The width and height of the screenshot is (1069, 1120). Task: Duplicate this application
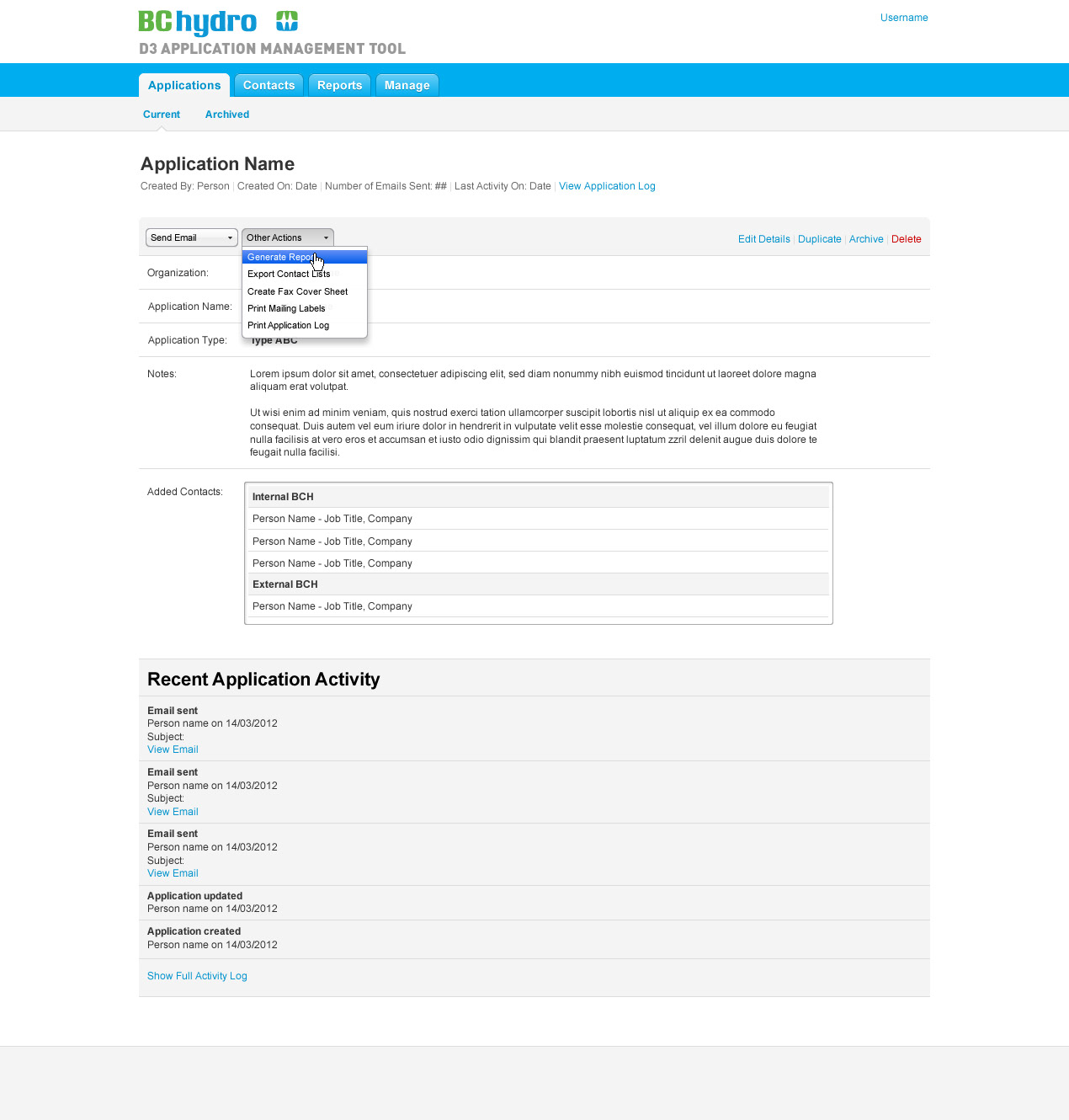tap(820, 239)
